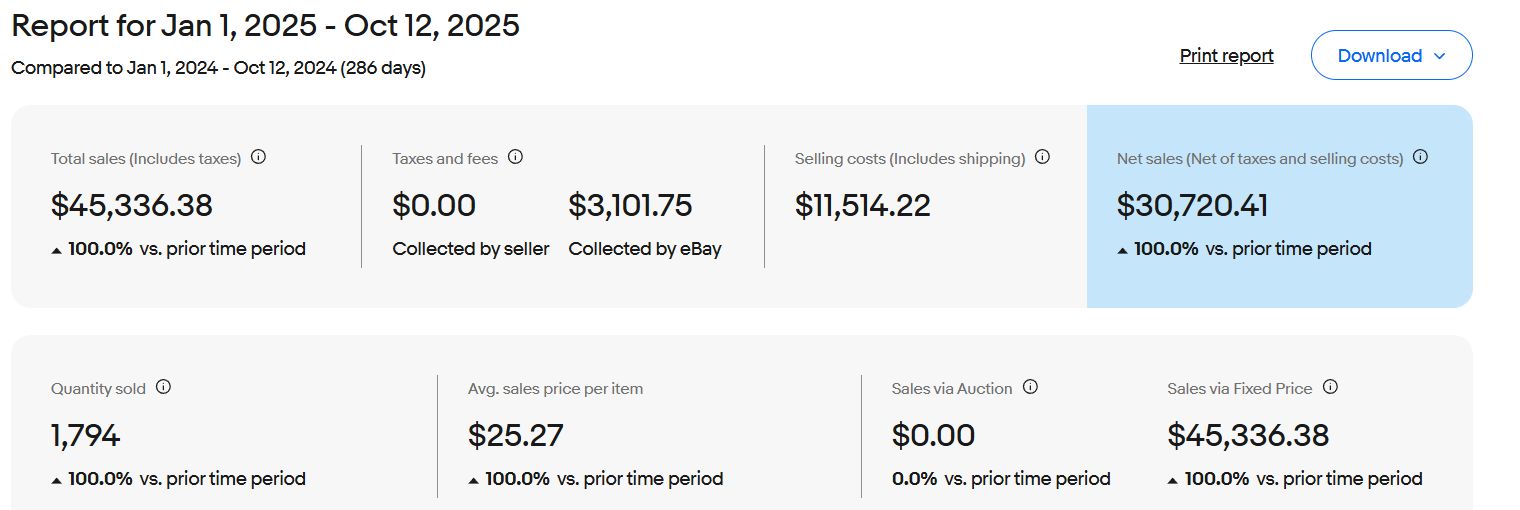Select the highlighted Net sales card
This screenshot has width=1520, height=510.
coord(1279,280)
